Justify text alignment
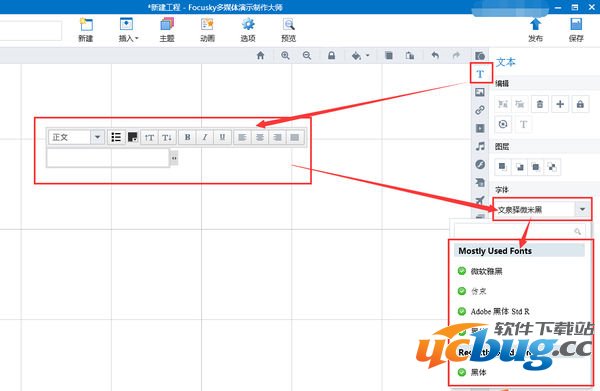The width and height of the screenshot is (600, 391). pyautogui.click(x=295, y=137)
